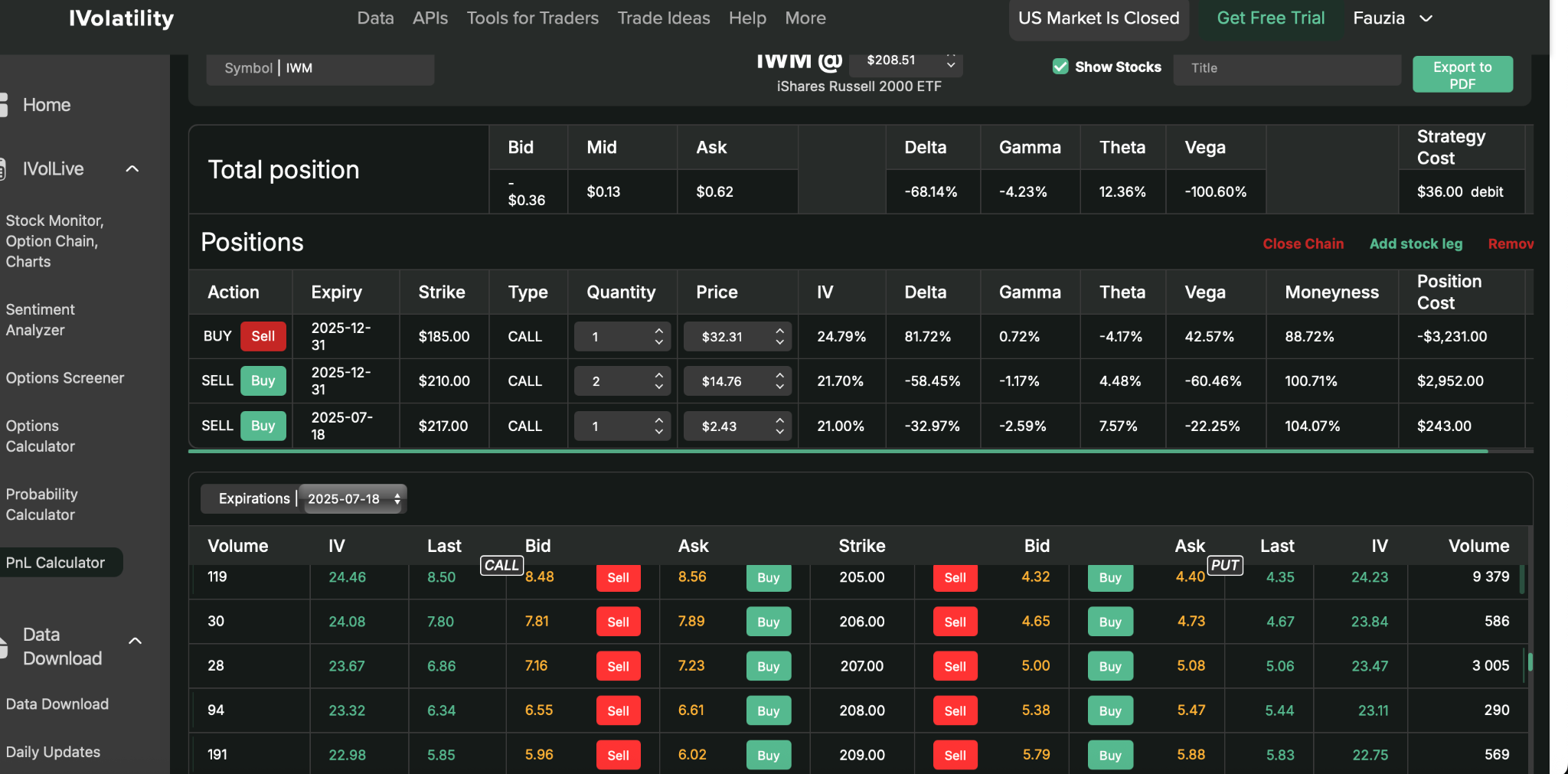The image size is (1568, 774).
Task: Open the APIs menu
Action: click(x=430, y=18)
